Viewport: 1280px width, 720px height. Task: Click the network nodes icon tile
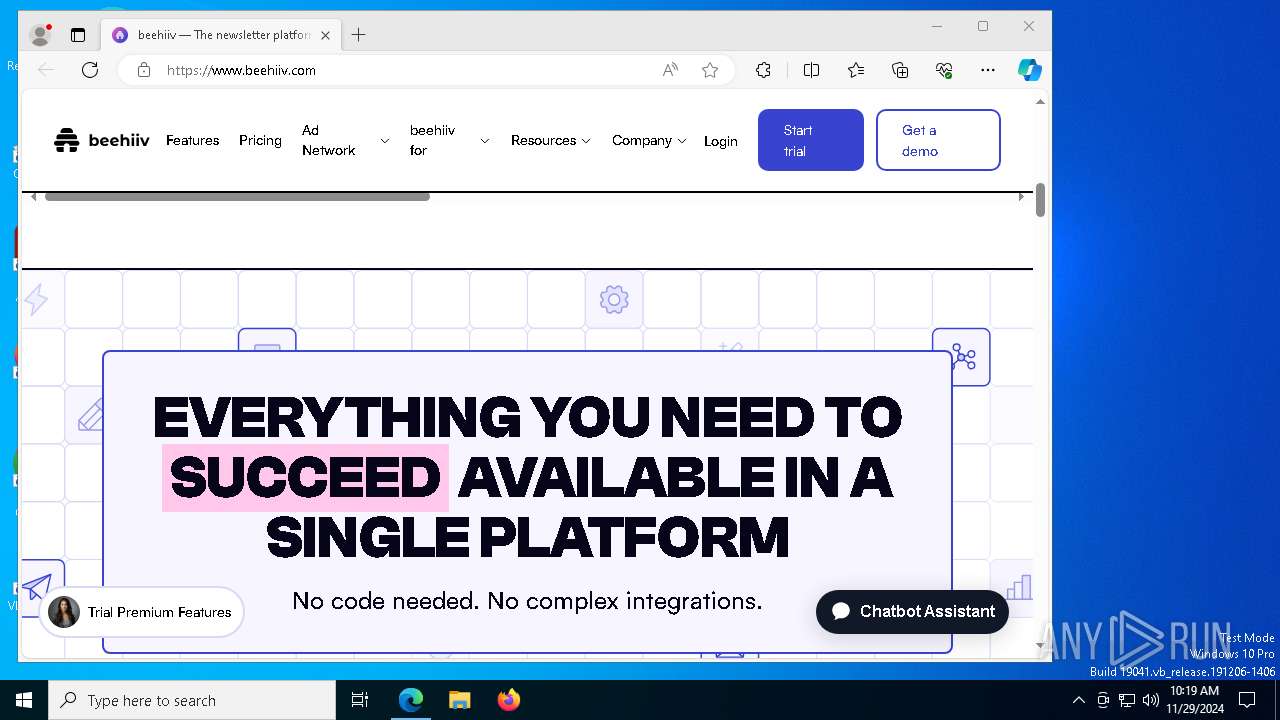click(x=962, y=357)
